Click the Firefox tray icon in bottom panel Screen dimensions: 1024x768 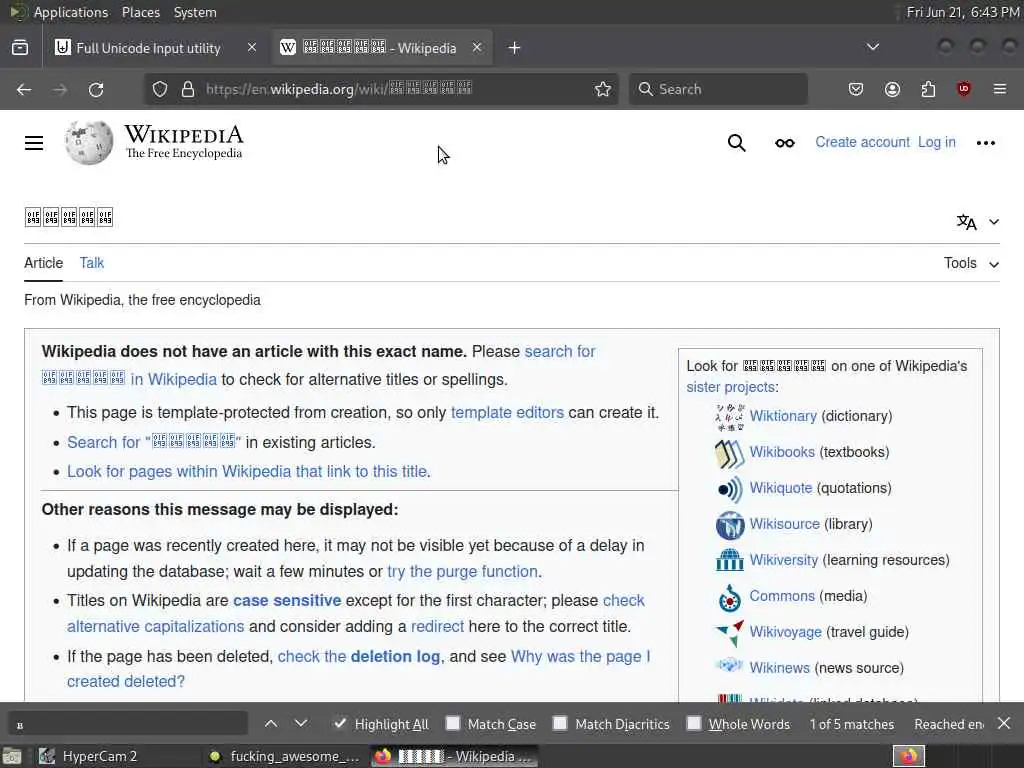tap(908, 756)
